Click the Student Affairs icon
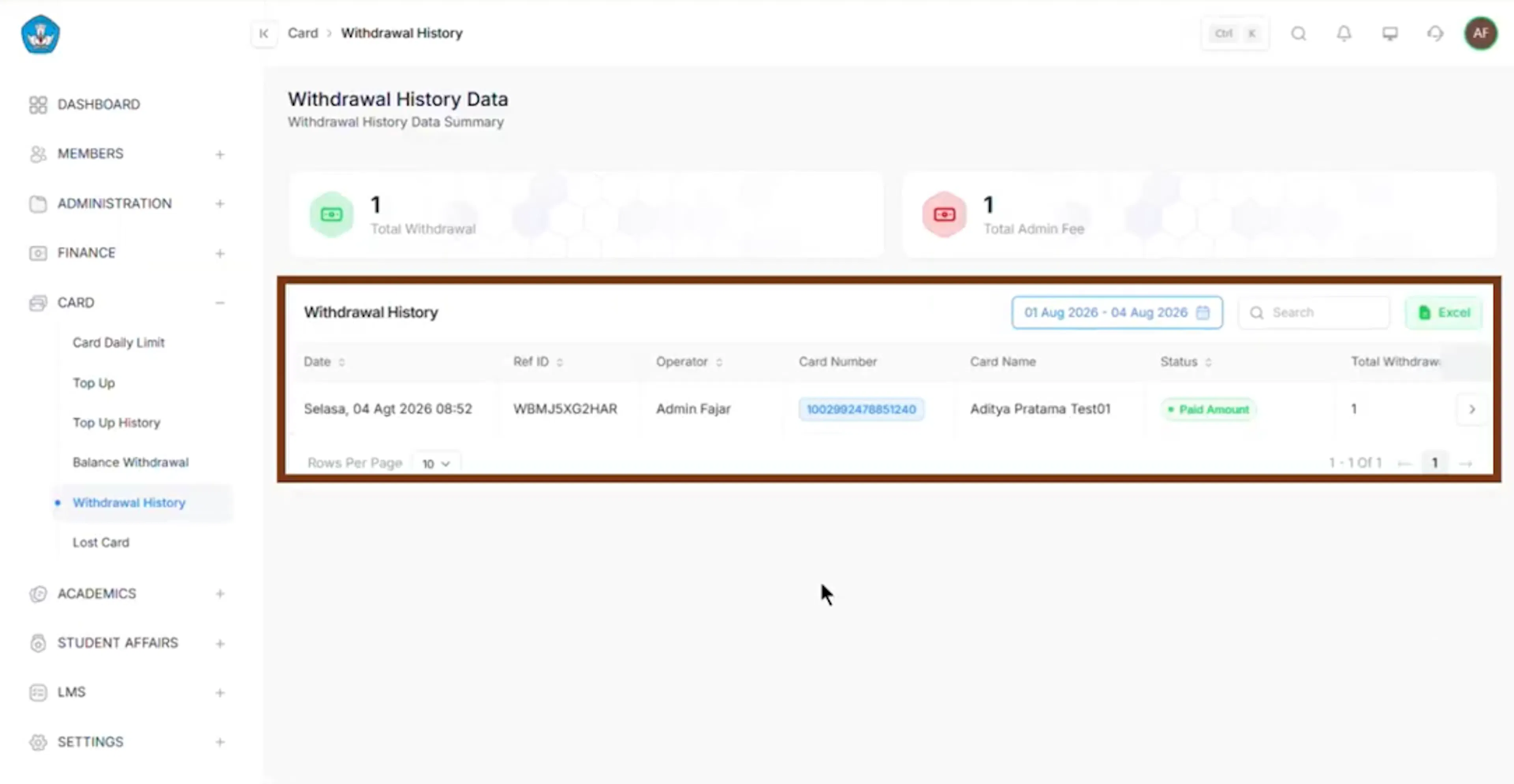The image size is (1514, 784). pos(37,643)
